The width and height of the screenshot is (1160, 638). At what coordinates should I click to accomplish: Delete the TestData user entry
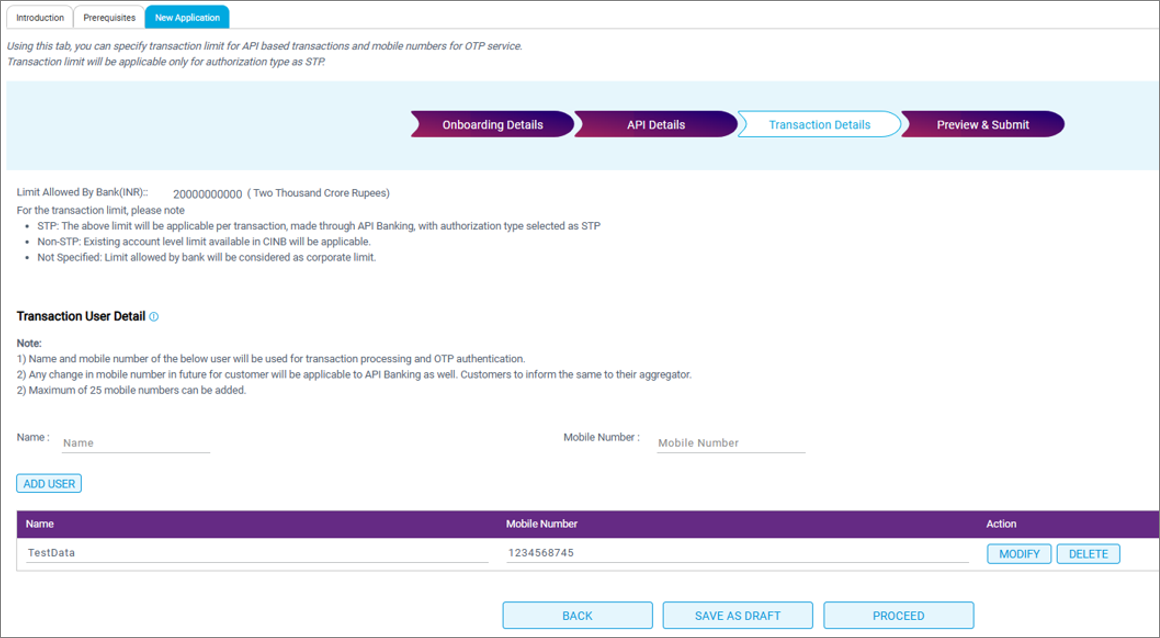click(x=1088, y=554)
